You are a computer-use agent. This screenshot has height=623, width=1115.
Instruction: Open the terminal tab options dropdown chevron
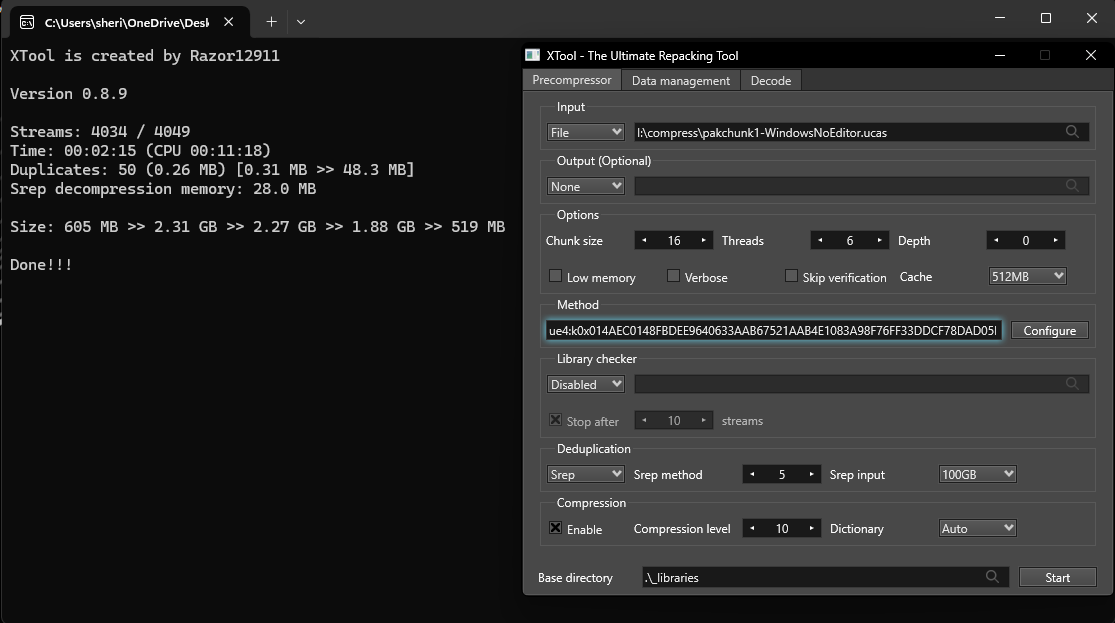(301, 22)
